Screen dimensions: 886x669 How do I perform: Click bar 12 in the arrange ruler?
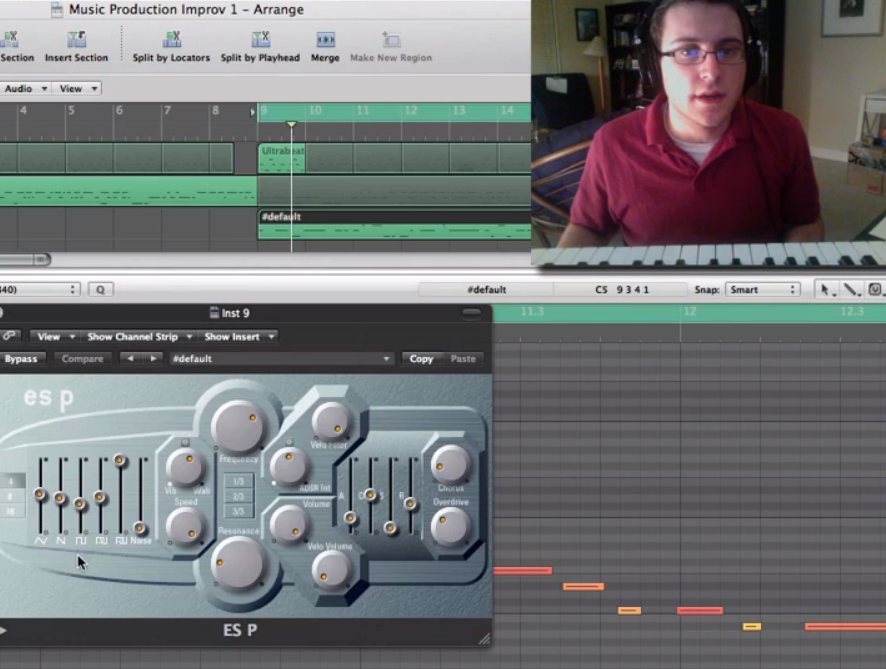pyautogui.click(x=411, y=110)
